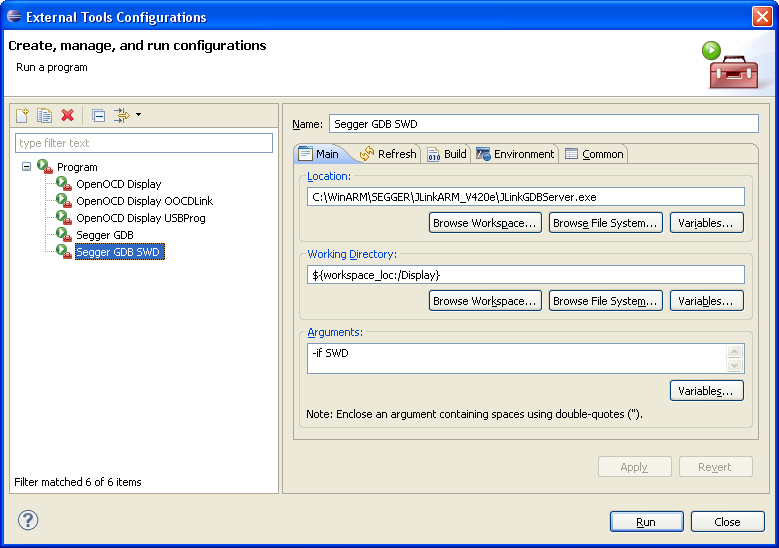Viewport: 779px width, 548px height.
Task: Switch to the Common tab
Action: tap(594, 154)
